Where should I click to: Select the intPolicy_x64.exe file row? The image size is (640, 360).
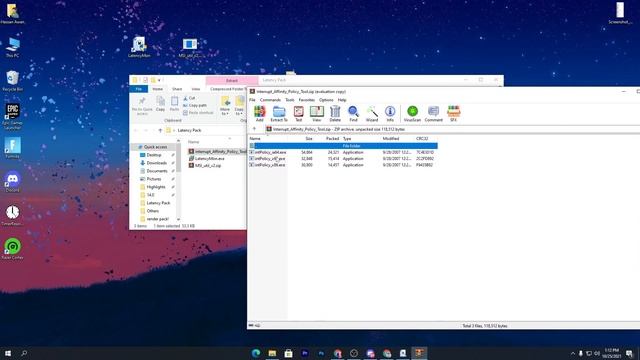[343, 158]
